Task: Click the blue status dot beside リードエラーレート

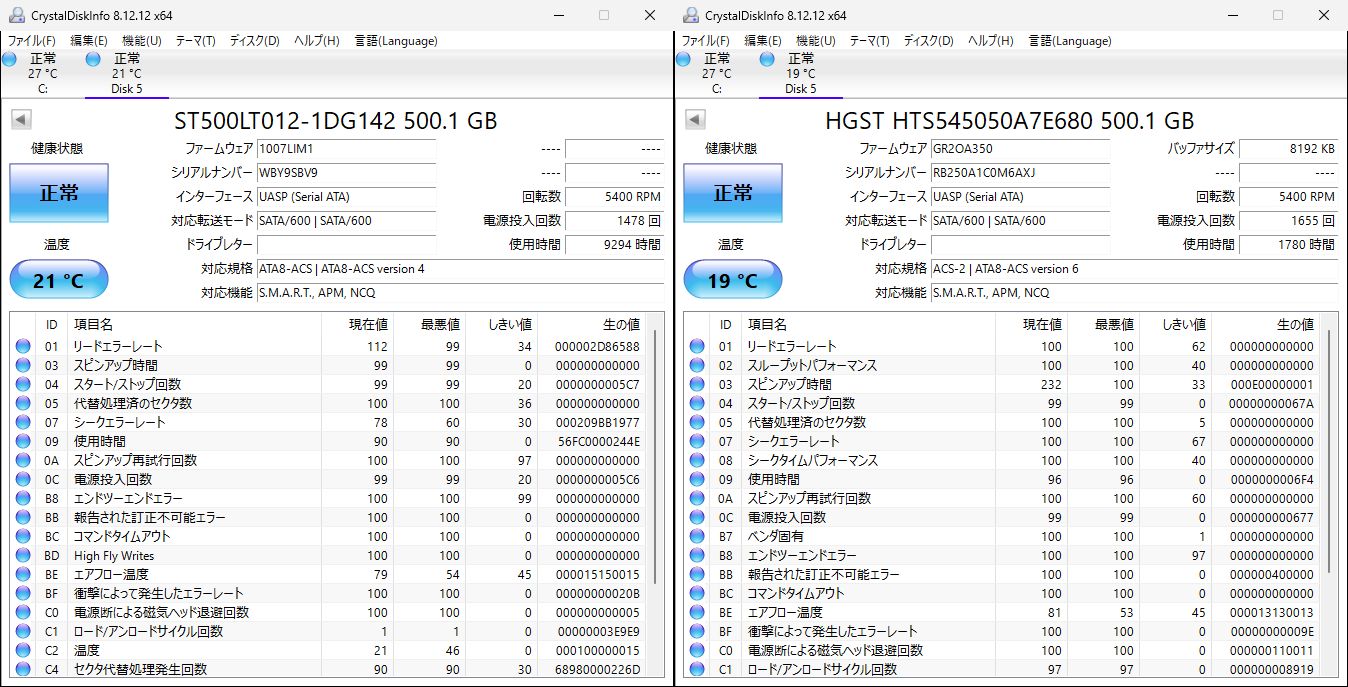Action: point(22,346)
